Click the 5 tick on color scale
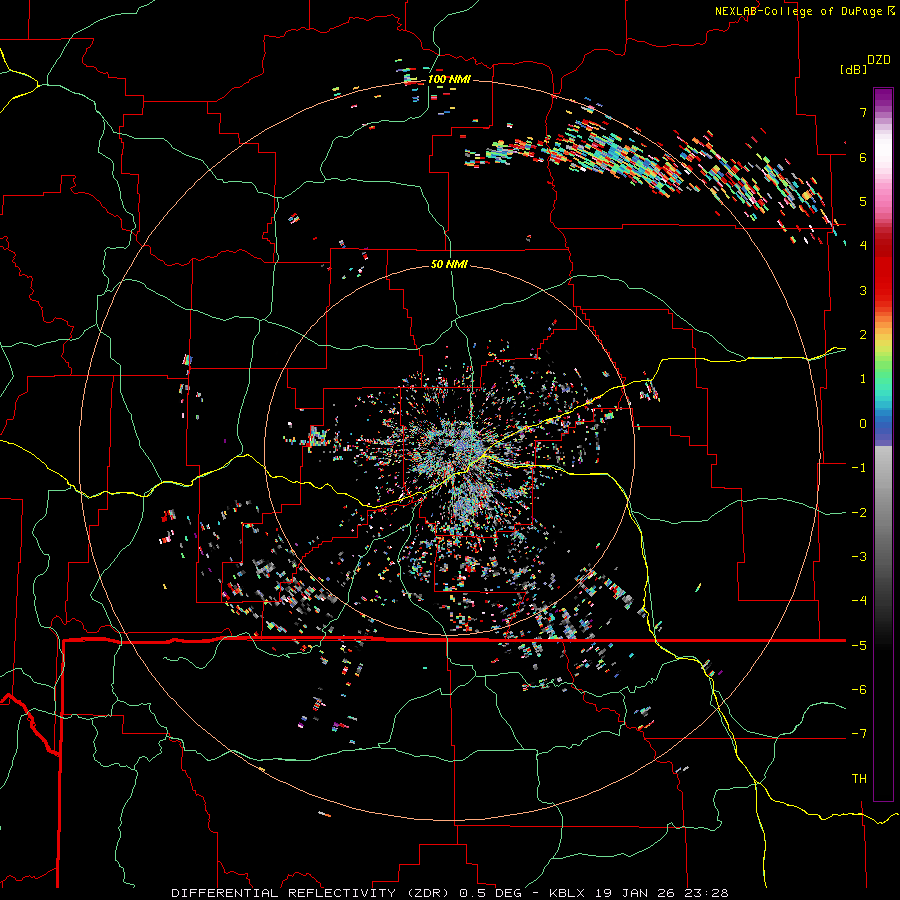Viewport: 900px width, 900px height. click(x=863, y=201)
